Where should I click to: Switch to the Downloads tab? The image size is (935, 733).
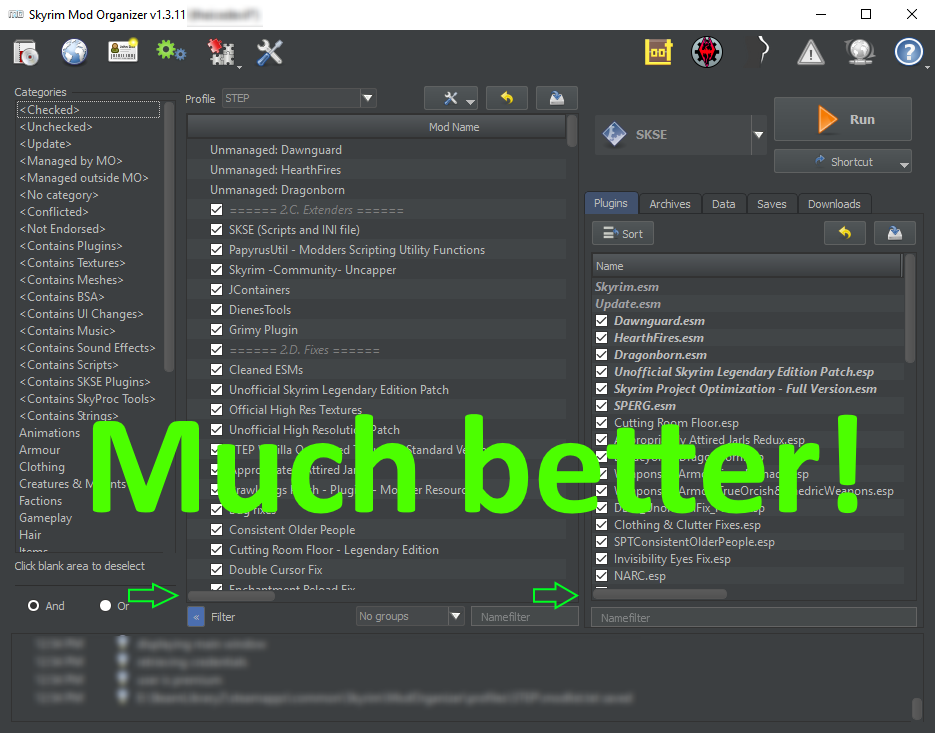(x=834, y=204)
